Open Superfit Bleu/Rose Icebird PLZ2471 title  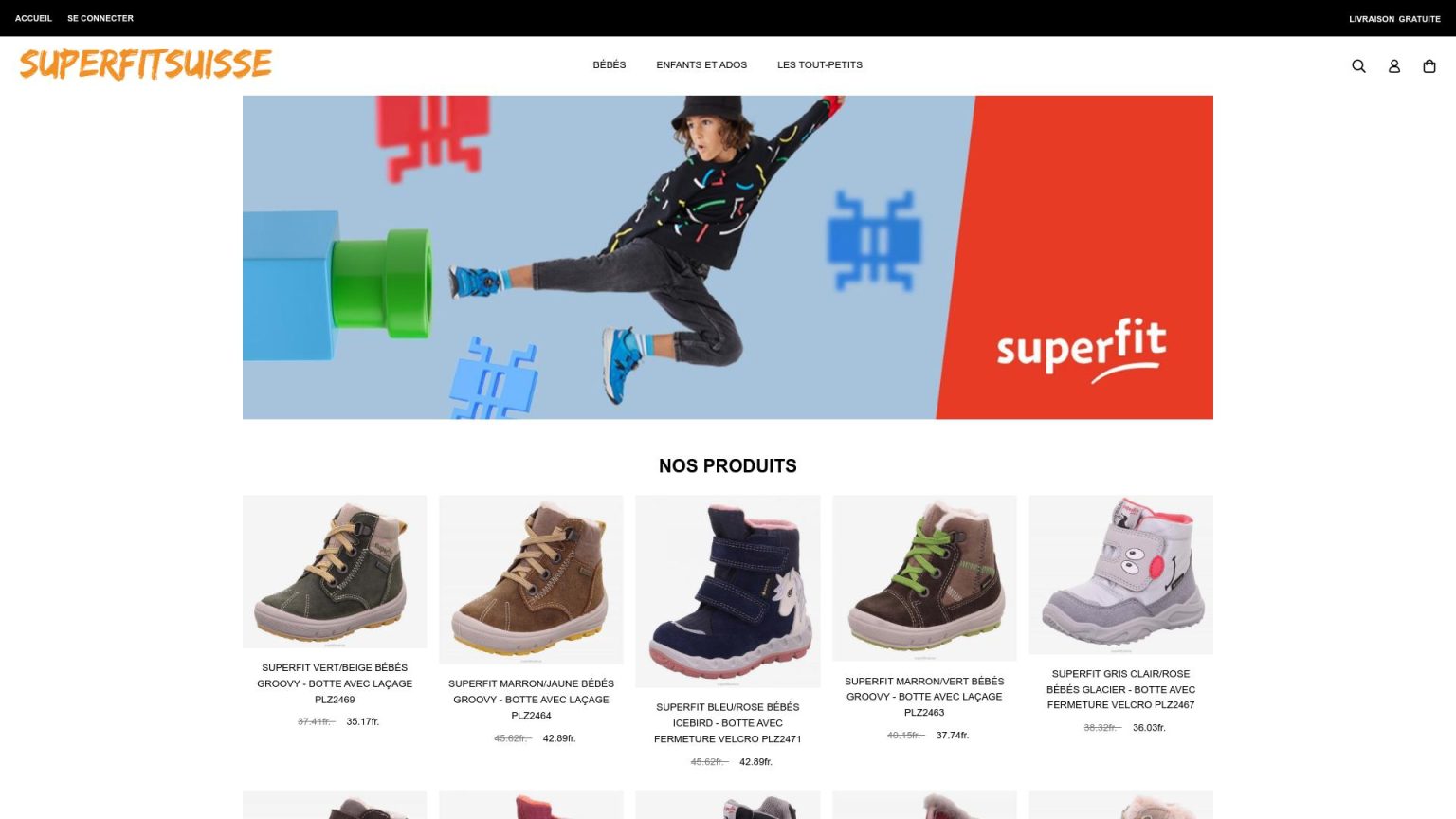[728, 723]
